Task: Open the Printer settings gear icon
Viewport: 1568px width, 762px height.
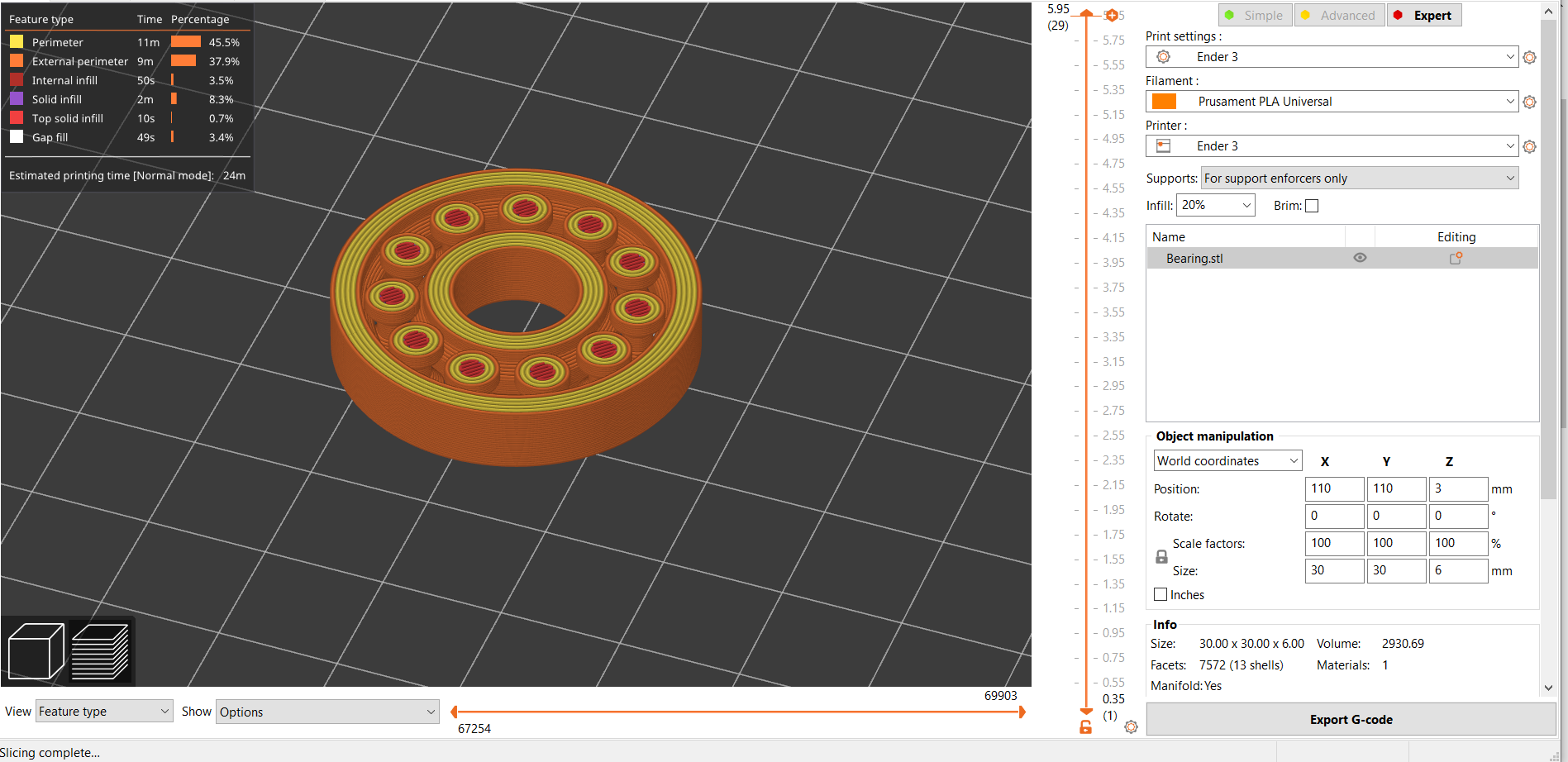Action: [1529, 145]
